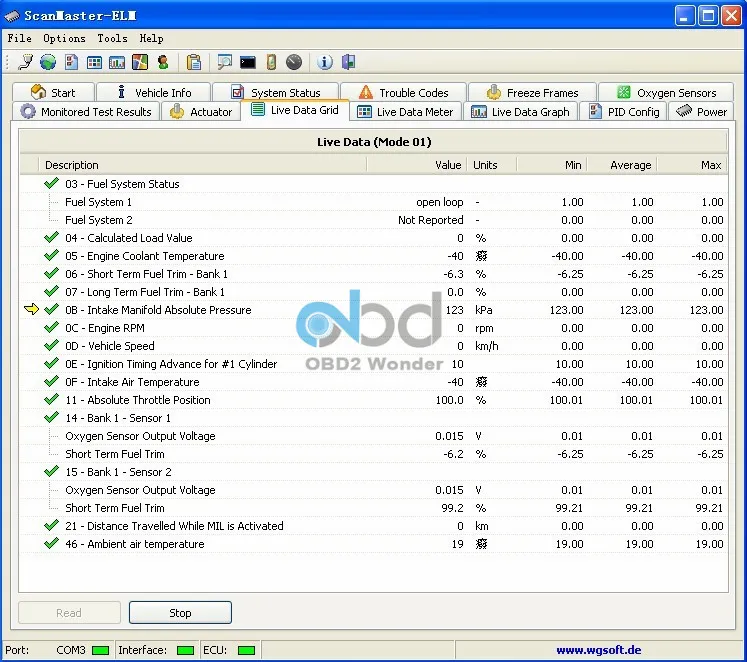Open the Help menu
Viewport: 747px width, 662px height.
click(151, 38)
